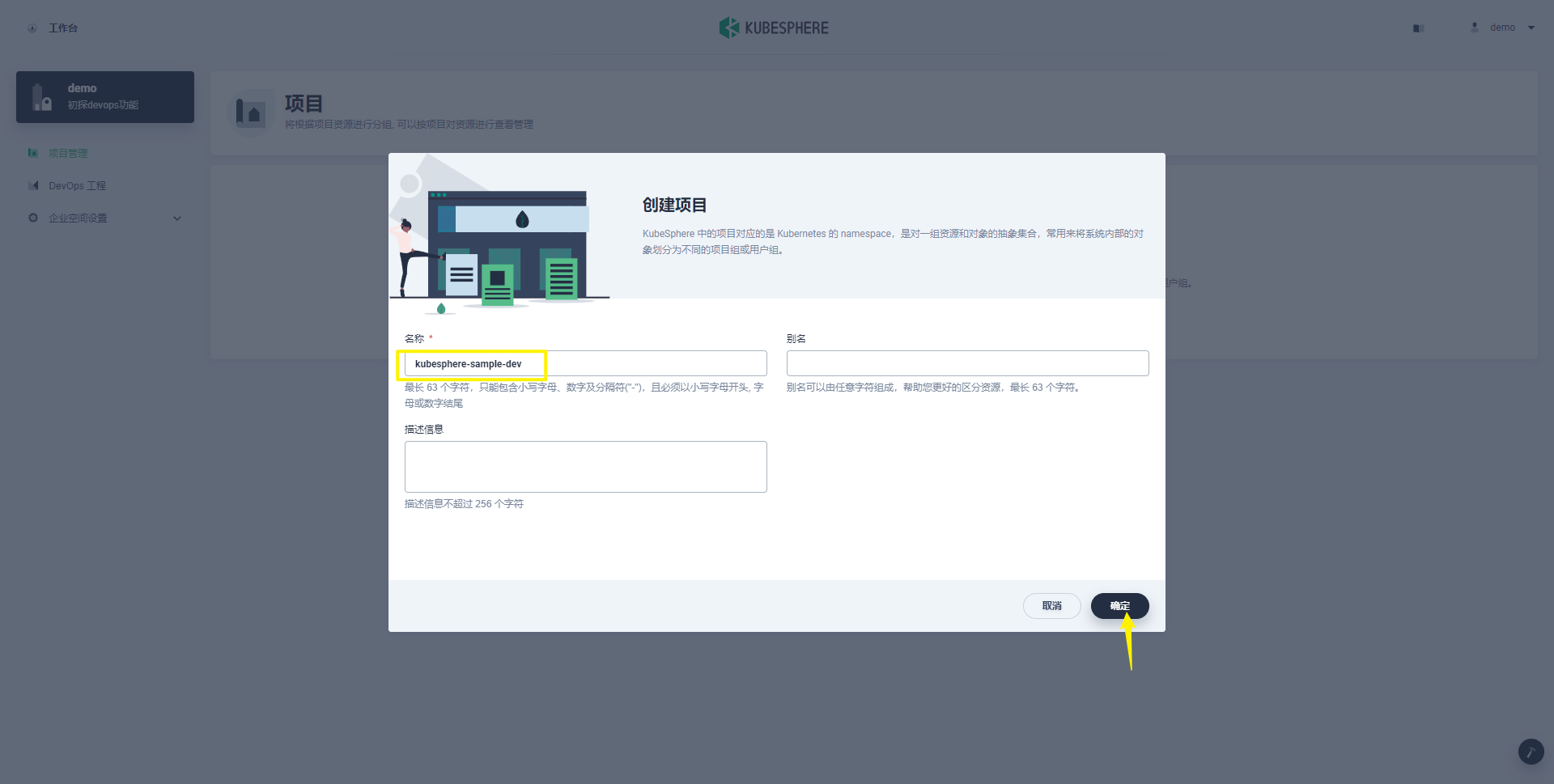Click the hammer toolbox icon at the bottom right

pyautogui.click(x=1531, y=752)
